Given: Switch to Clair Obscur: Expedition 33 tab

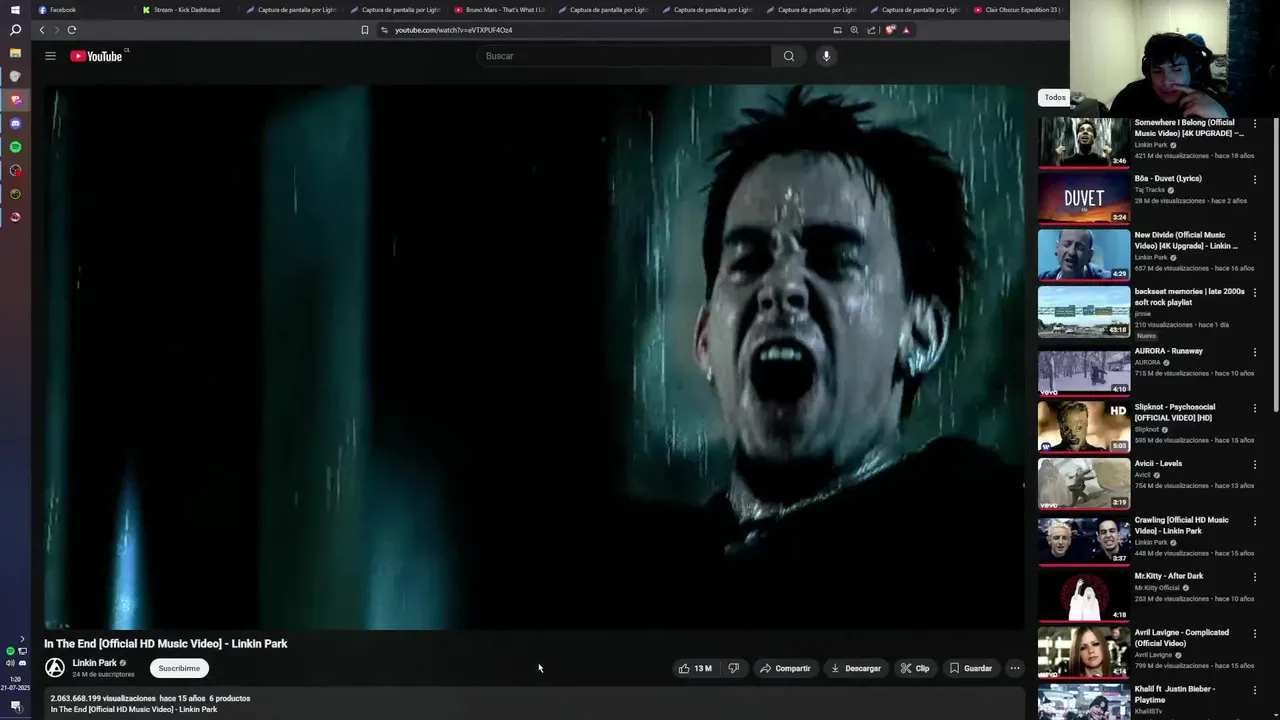Looking at the screenshot, I should 1018,10.
